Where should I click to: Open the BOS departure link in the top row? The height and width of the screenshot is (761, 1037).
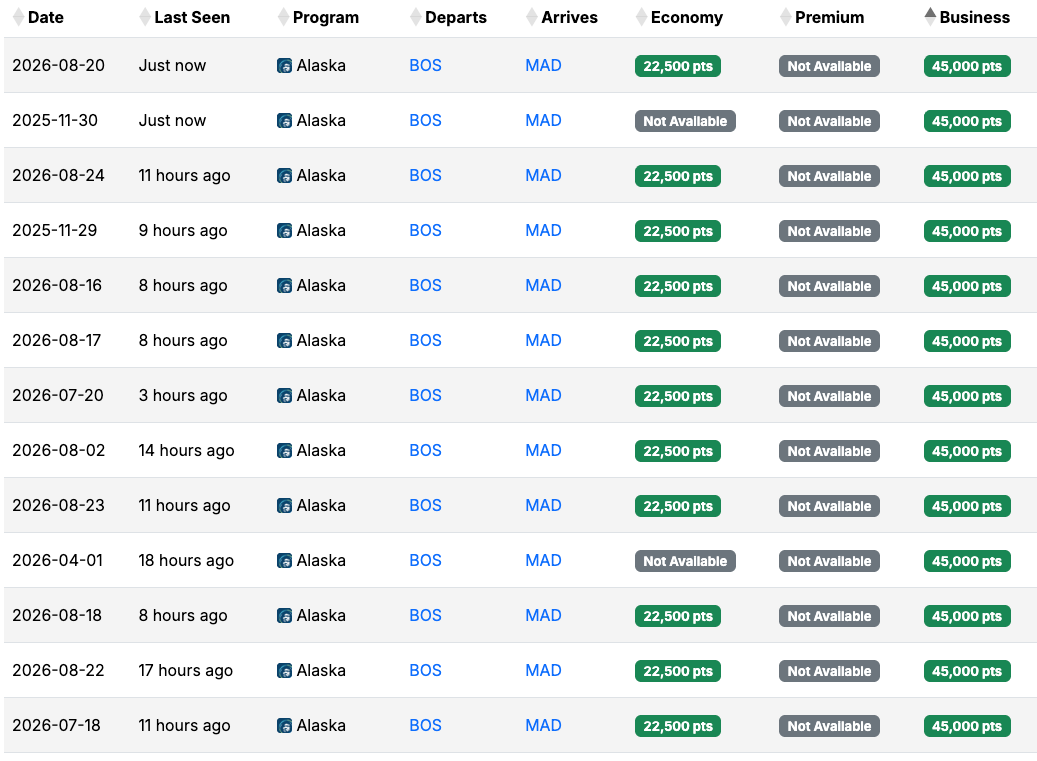tap(425, 65)
